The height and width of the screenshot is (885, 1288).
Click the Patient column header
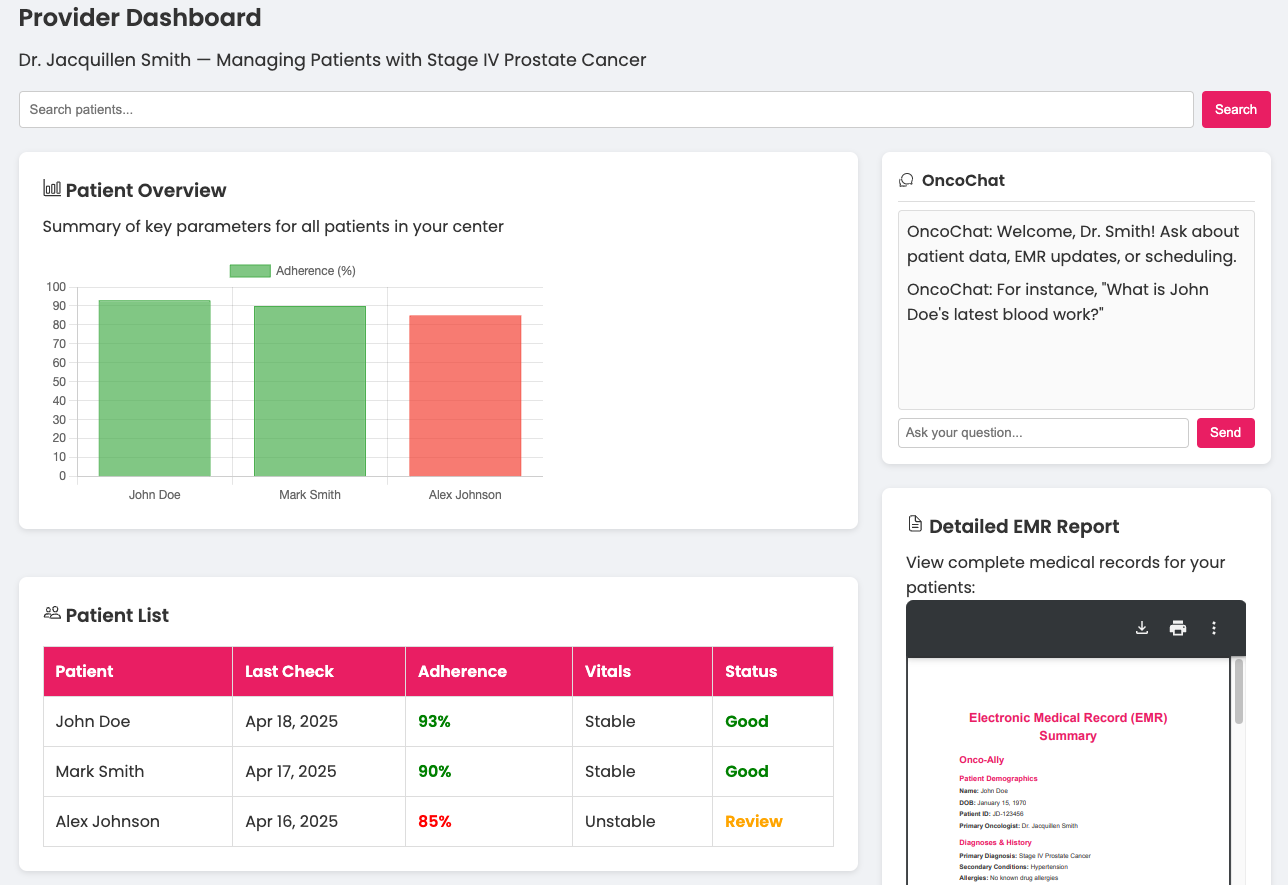138,671
